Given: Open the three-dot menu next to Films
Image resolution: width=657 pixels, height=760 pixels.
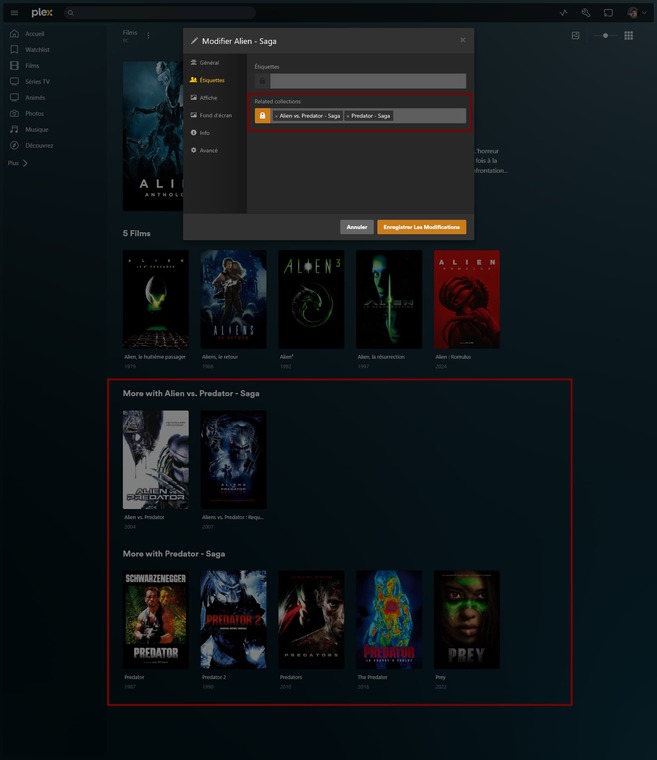Looking at the screenshot, I should (x=148, y=35).
